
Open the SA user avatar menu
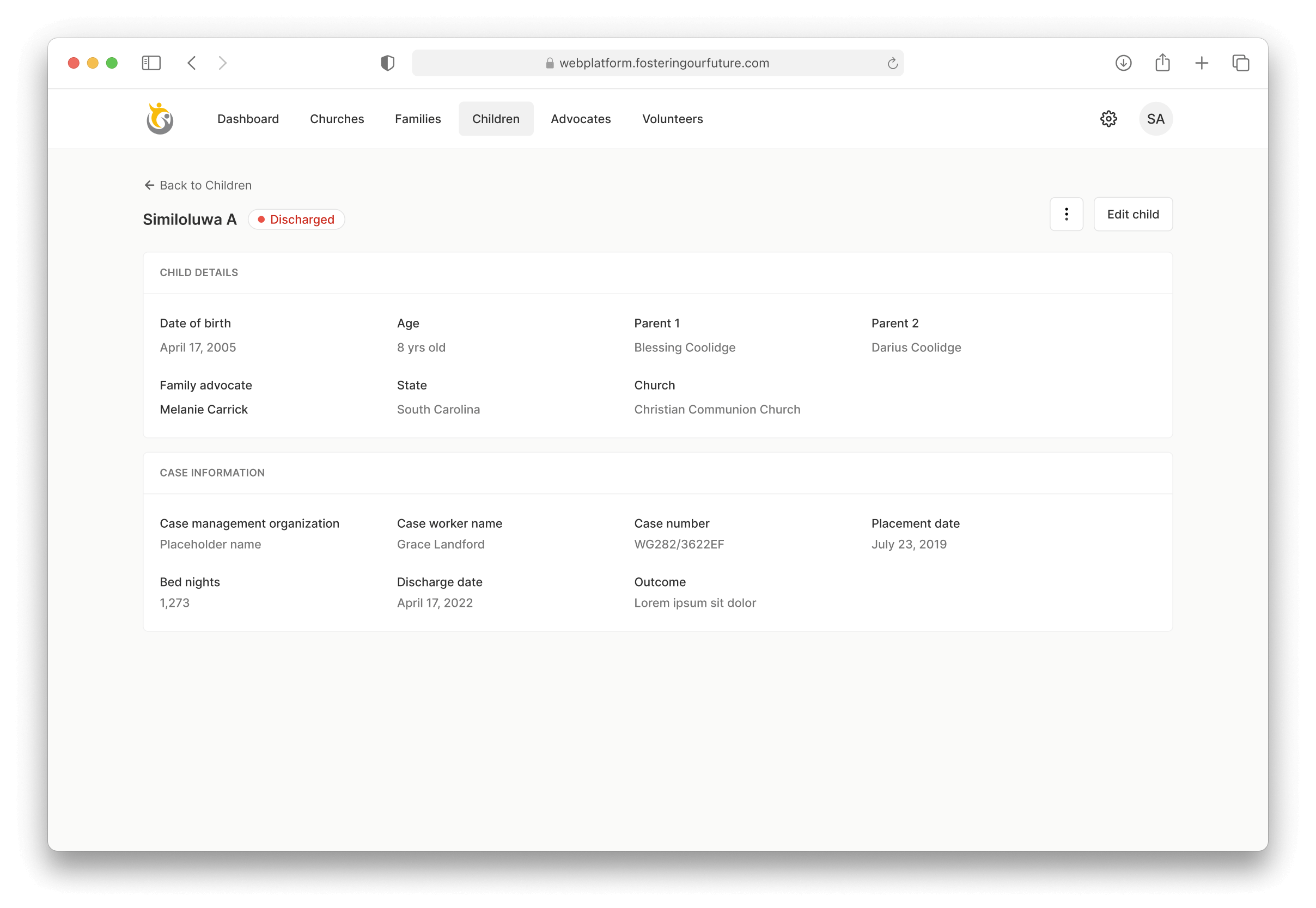[x=1155, y=119]
